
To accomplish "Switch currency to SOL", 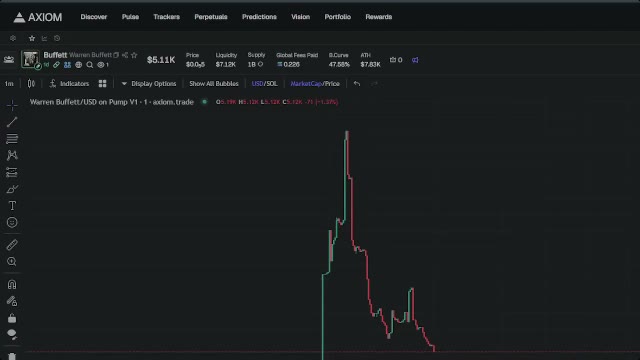I will (x=272, y=84).
